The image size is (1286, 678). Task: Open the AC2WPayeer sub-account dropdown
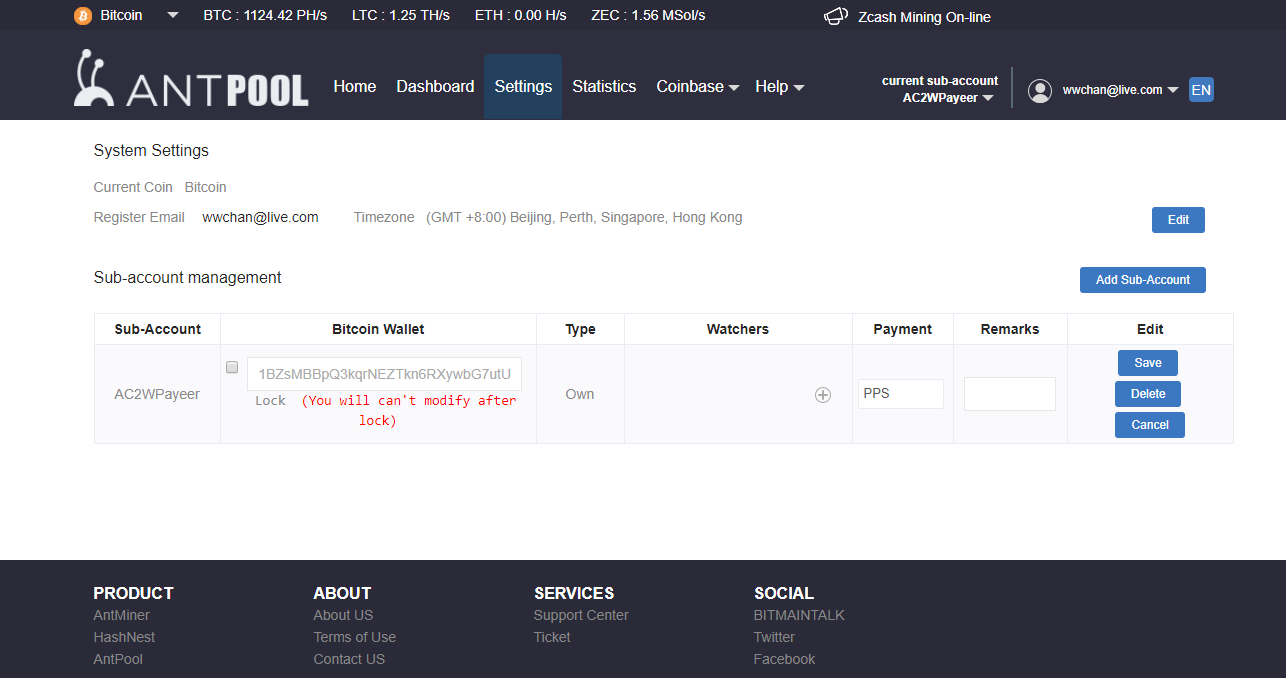point(947,98)
